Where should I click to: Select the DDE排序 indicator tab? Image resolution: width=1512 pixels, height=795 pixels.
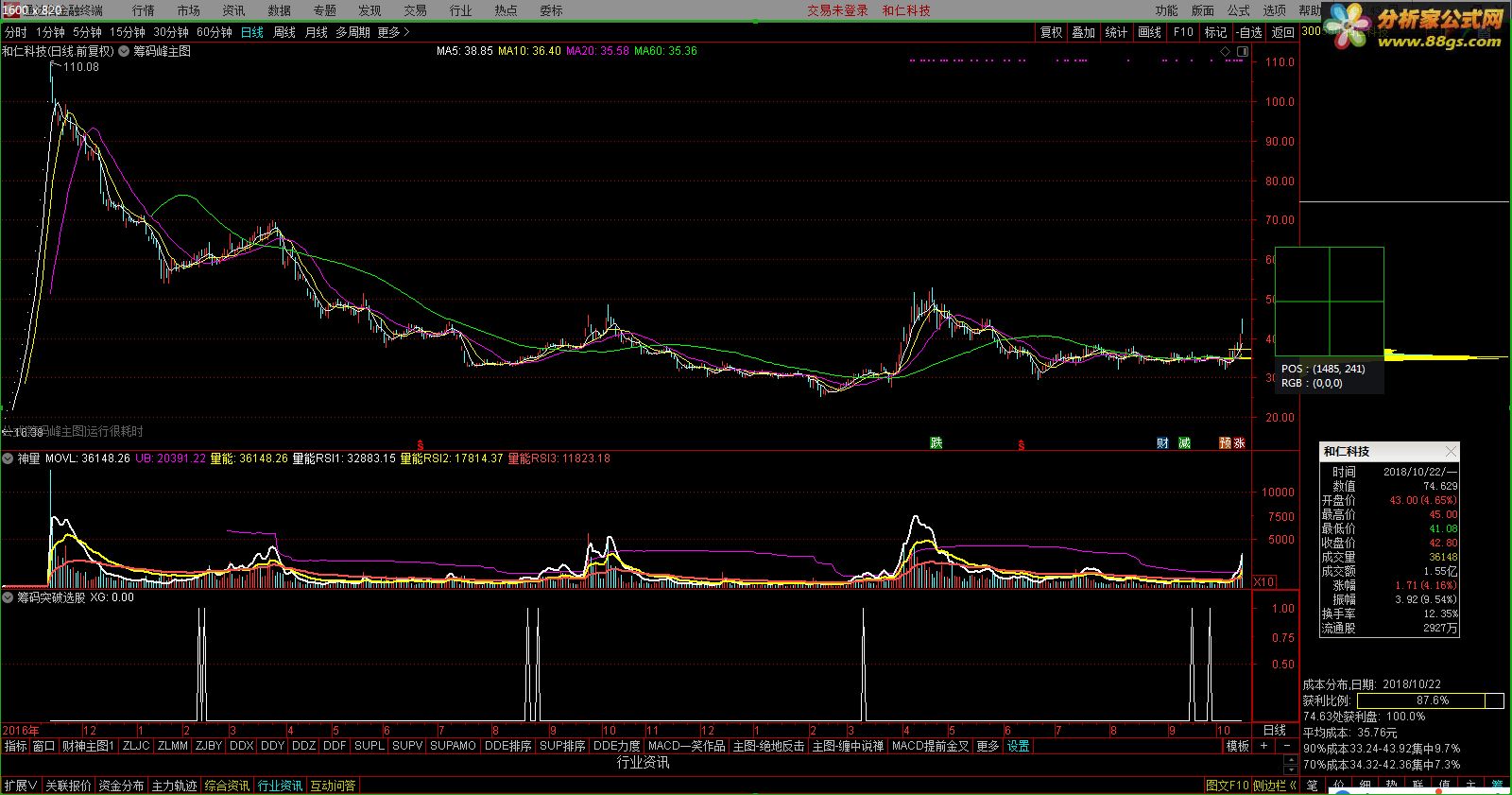pos(508,746)
